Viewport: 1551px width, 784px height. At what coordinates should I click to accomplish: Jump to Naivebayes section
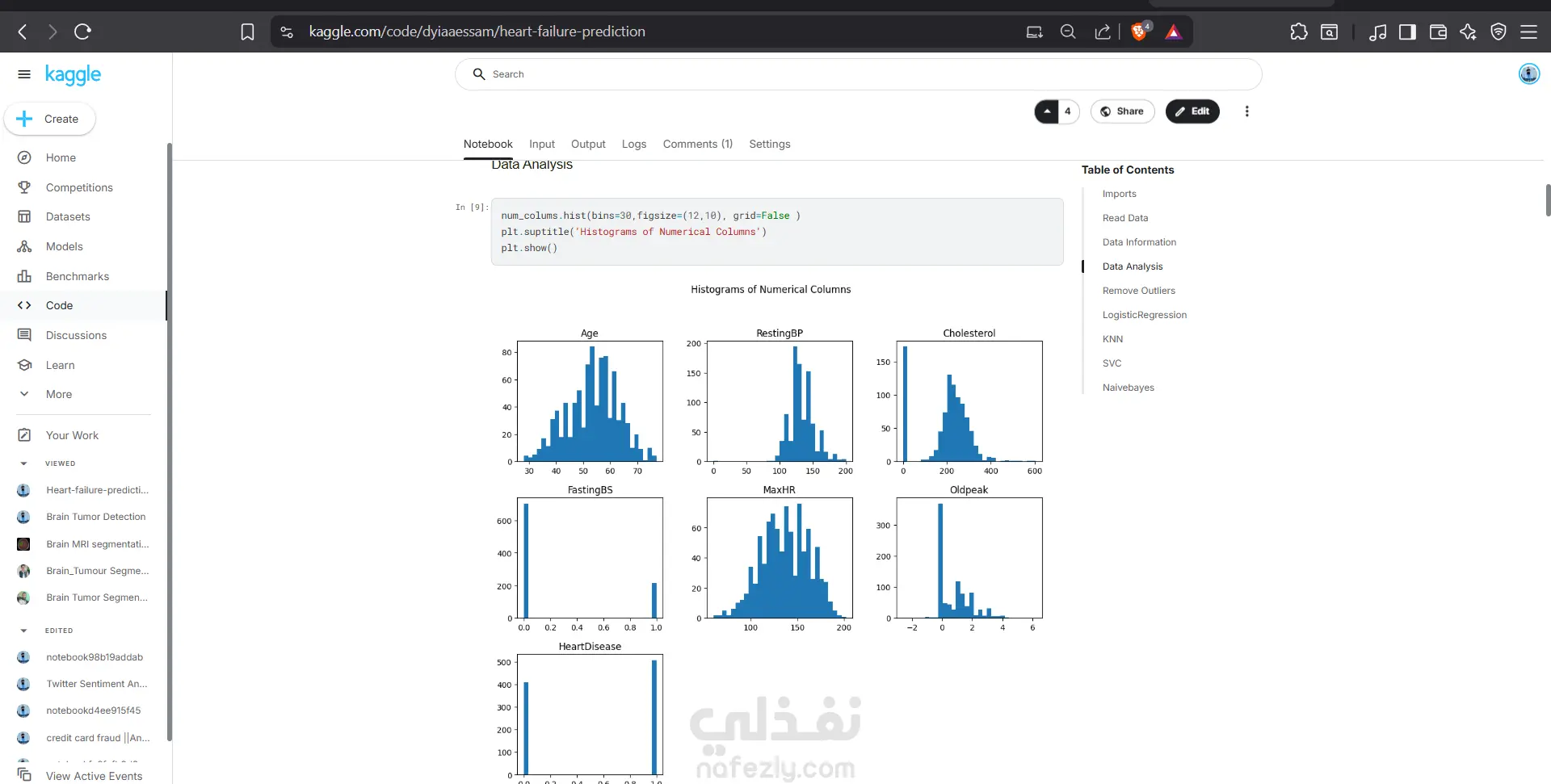(1129, 388)
